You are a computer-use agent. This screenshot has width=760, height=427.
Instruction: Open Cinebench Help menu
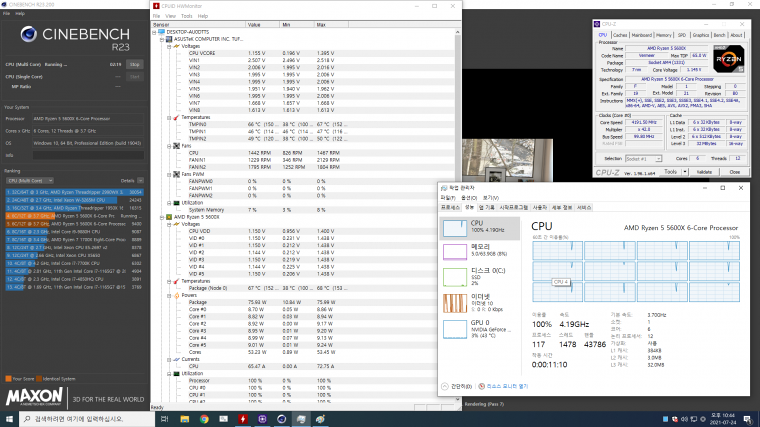pos(20,14)
